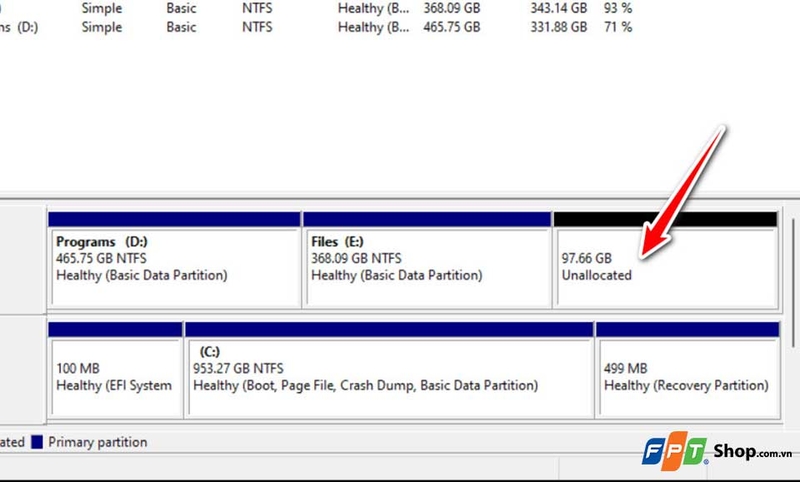Click the '368.09 GB NTFS' text in Files block
The height and width of the screenshot is (482, 800).
356,258
